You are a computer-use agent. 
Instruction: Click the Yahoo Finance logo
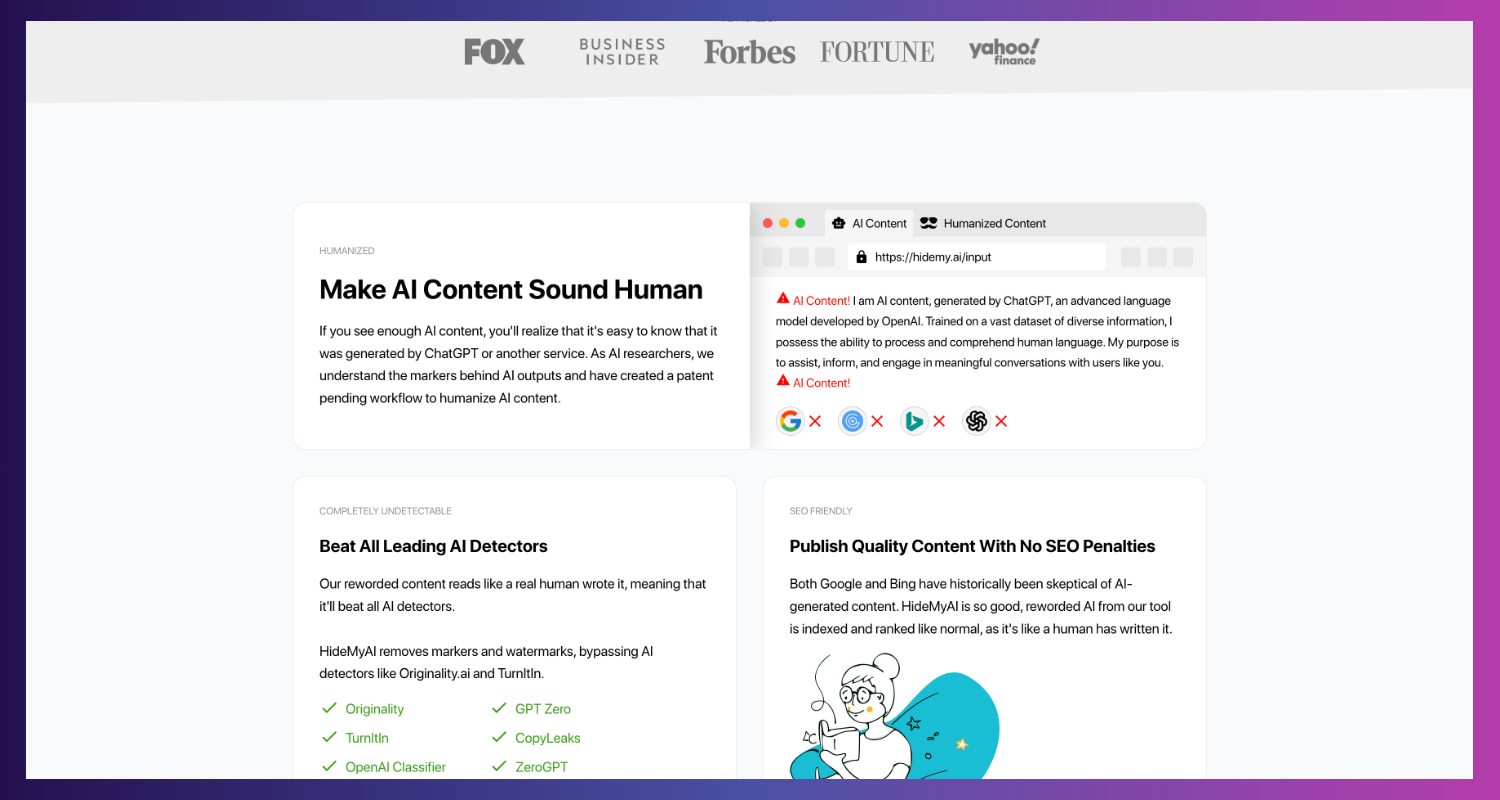[x=1004, y=52]
